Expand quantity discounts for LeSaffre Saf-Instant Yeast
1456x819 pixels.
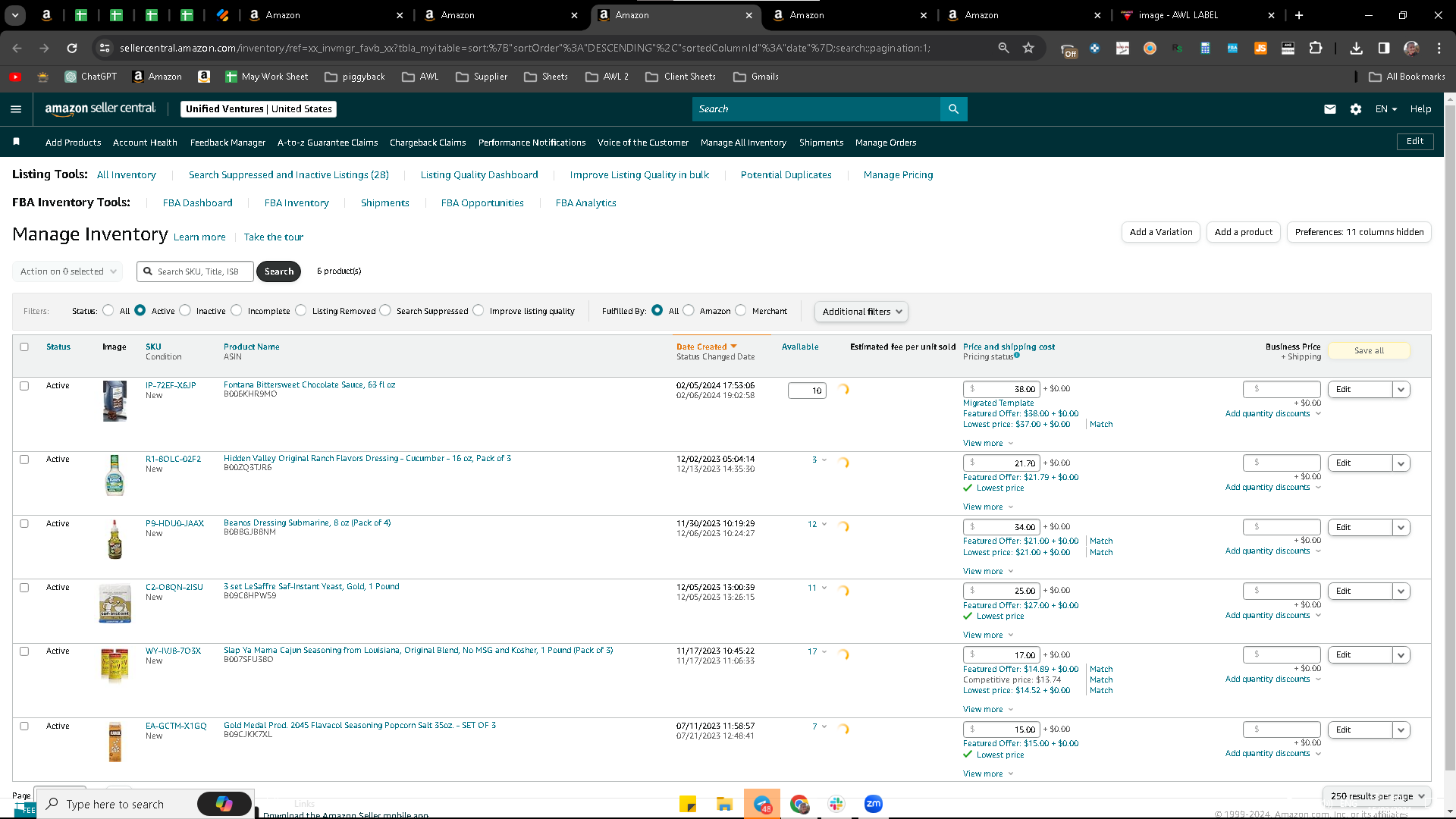point(1273,616)
